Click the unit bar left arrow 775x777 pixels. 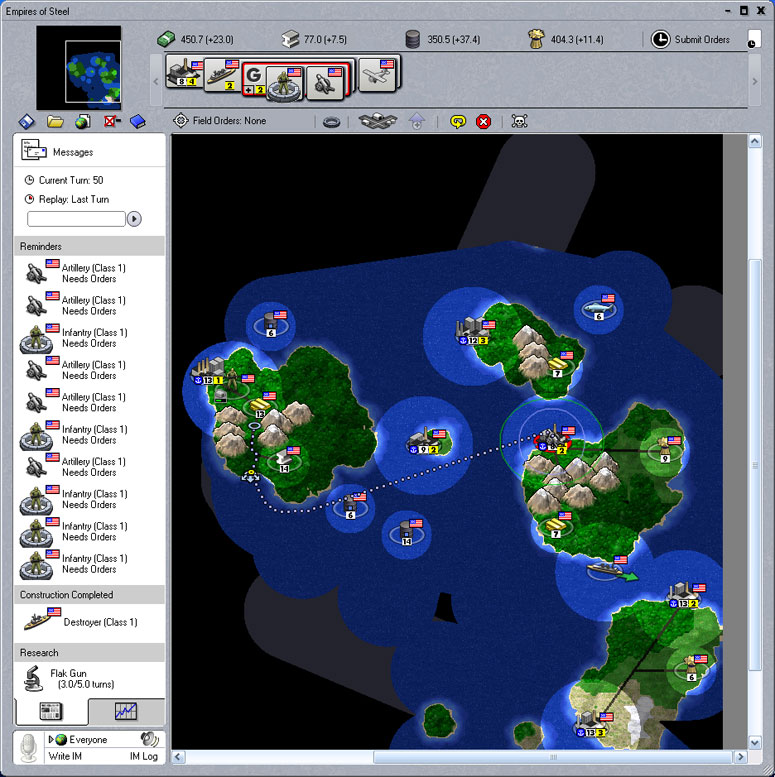tap(156, 81)
